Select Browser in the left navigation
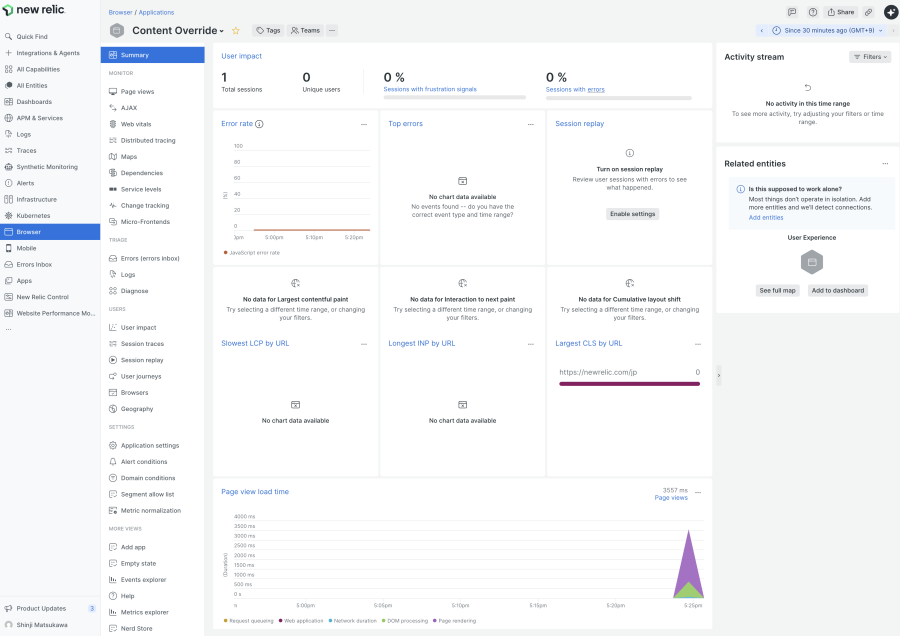900x636 pixels. coord(50,232)
